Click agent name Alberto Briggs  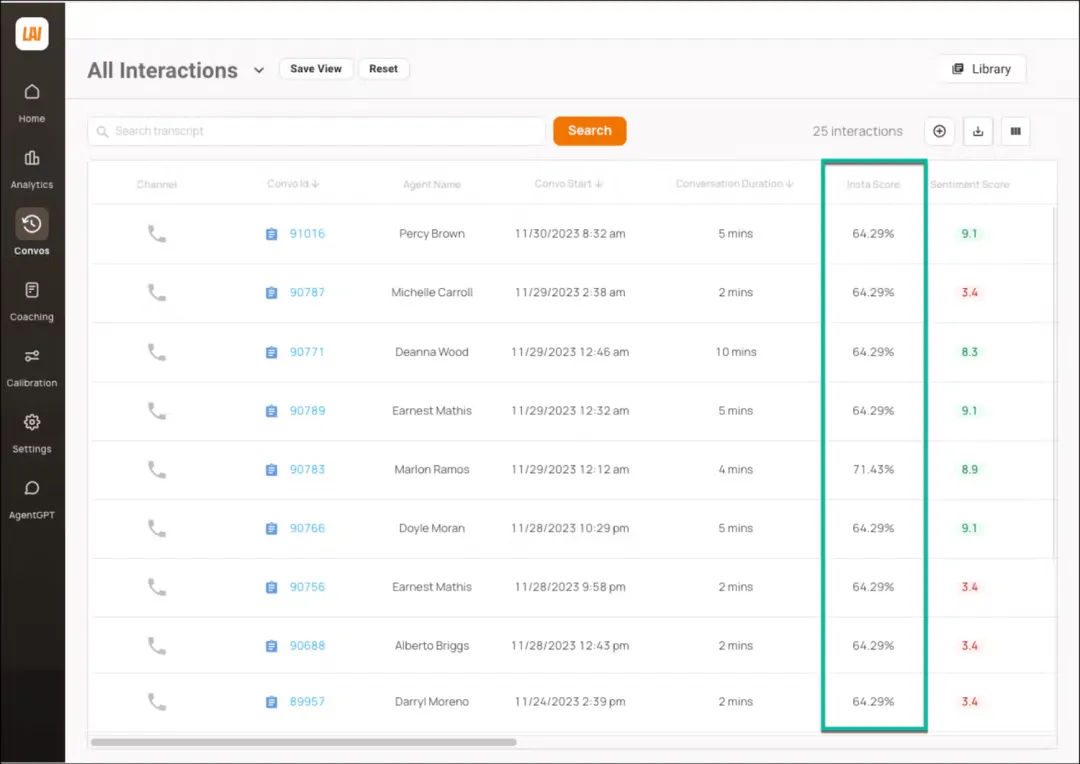(x=432, y=646)
